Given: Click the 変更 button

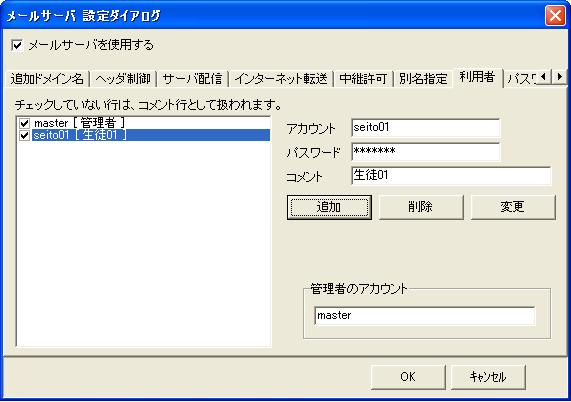Looking at the screenshot, I should (513, 207).
